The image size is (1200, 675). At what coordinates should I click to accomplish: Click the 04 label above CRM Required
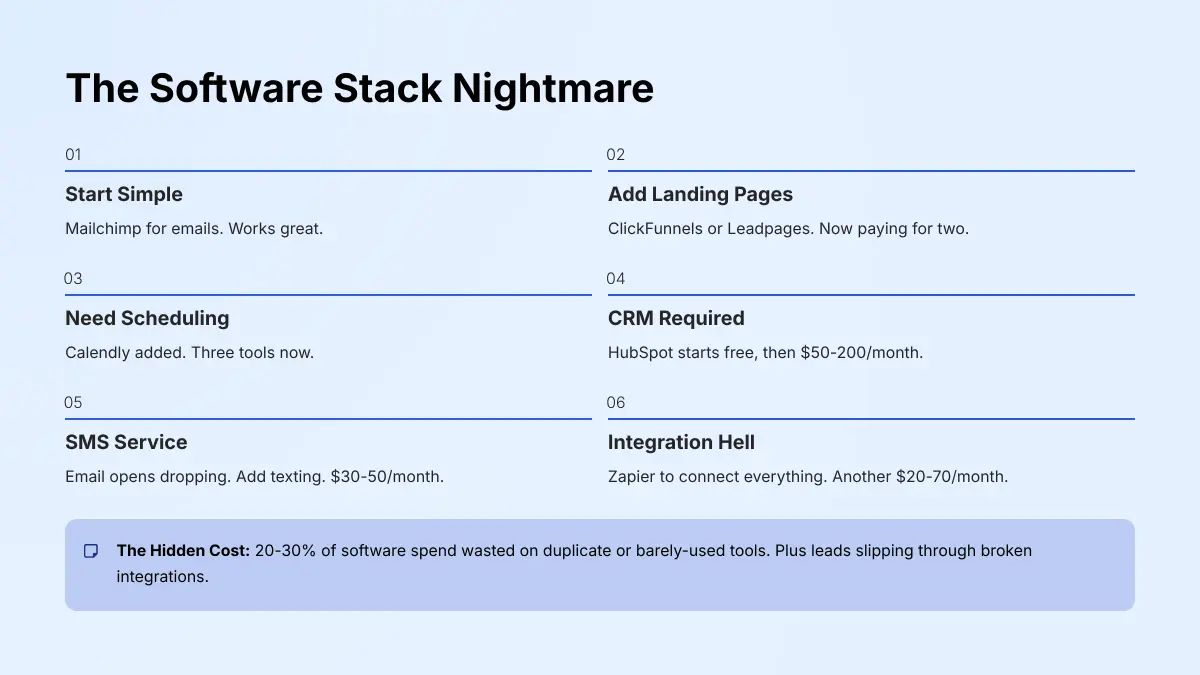click(616, 278)
